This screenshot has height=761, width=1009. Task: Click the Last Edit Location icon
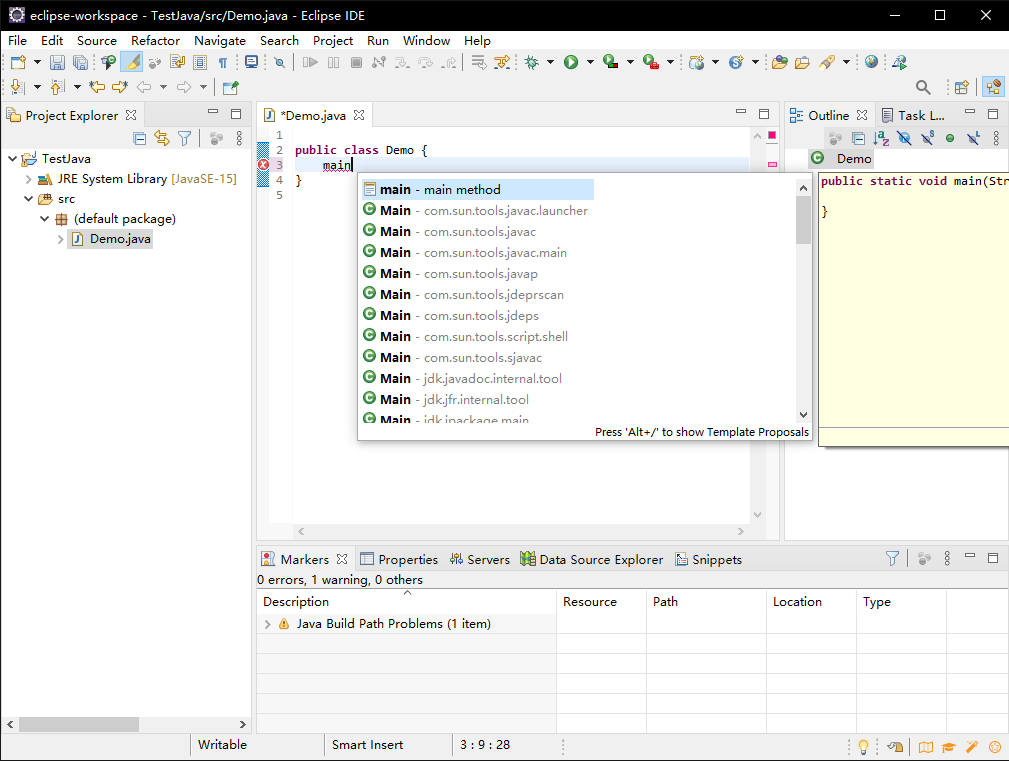pos(97,87)
